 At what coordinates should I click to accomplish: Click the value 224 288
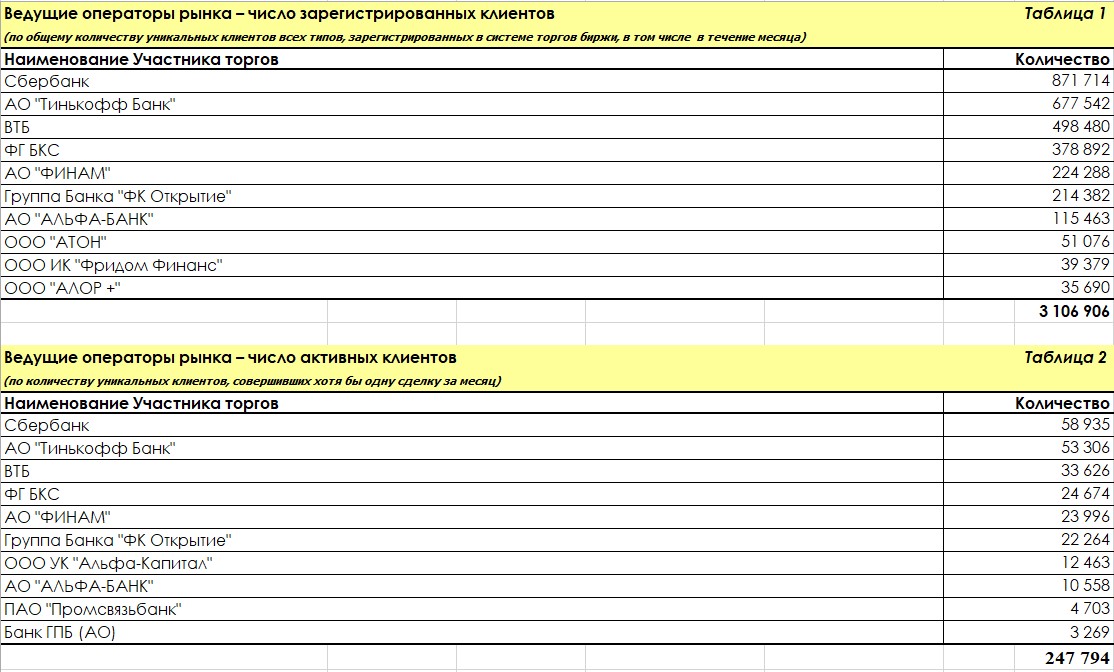tap(1081, 173)
